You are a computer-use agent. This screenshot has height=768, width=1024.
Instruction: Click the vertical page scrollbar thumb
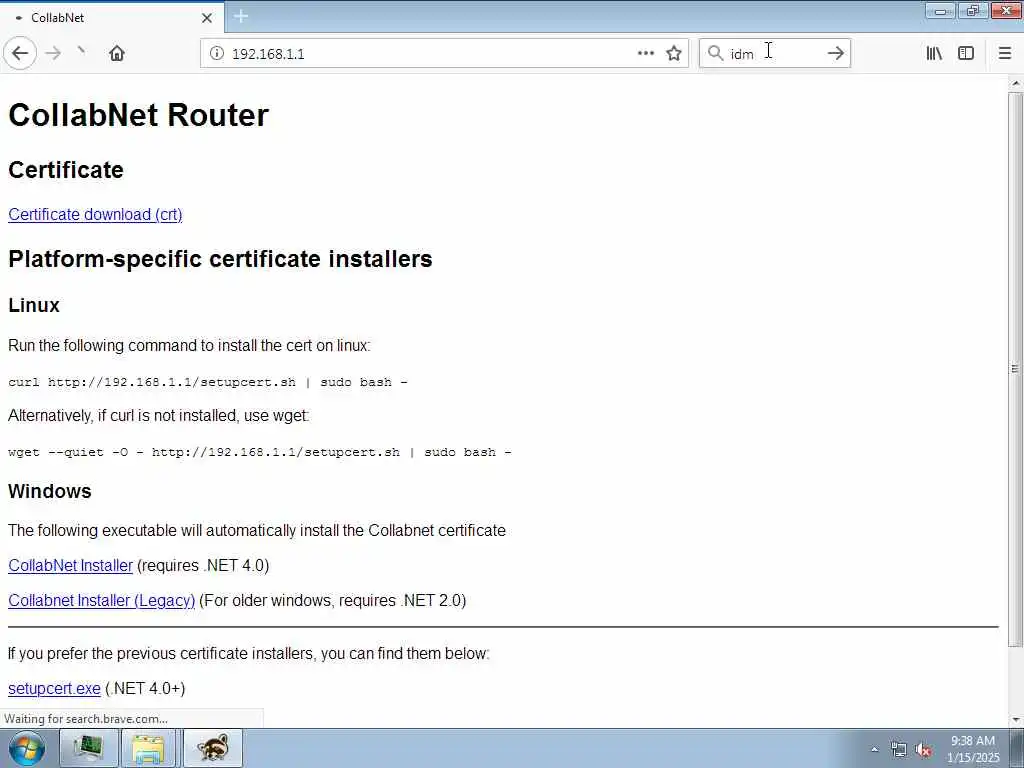pos(1016,369)
